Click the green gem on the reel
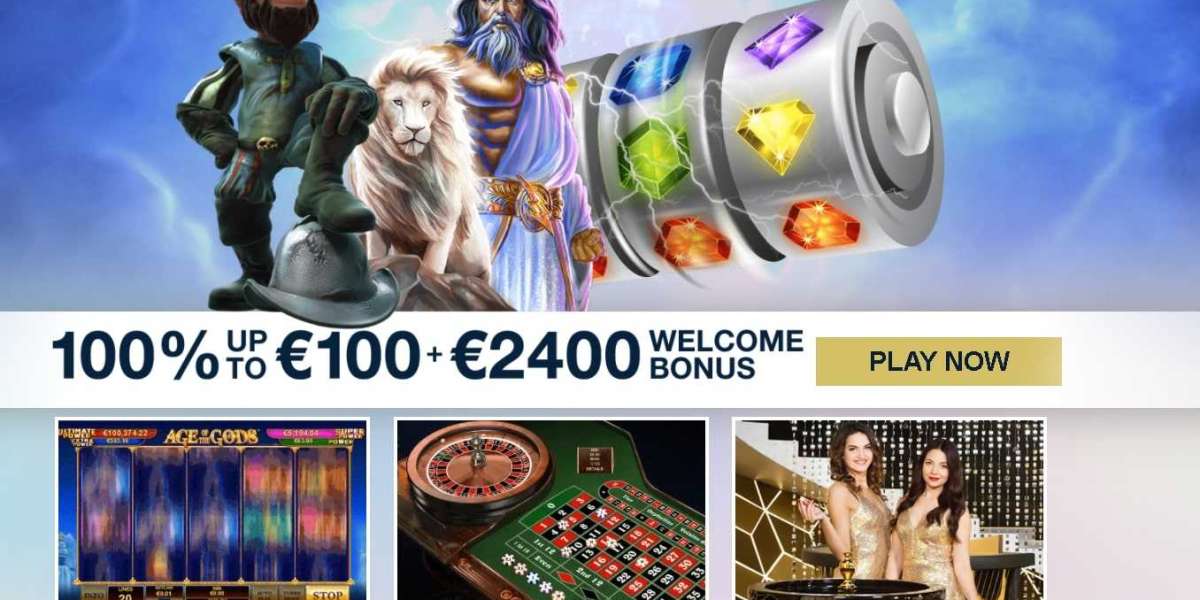The image size is (1200, 600). (x=654, y=159)
